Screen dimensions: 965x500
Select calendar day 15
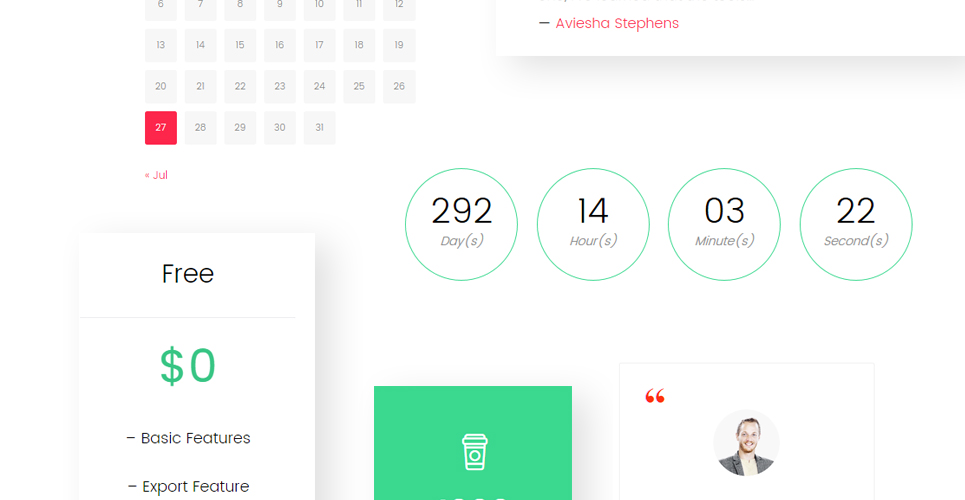tap(240, 45)
